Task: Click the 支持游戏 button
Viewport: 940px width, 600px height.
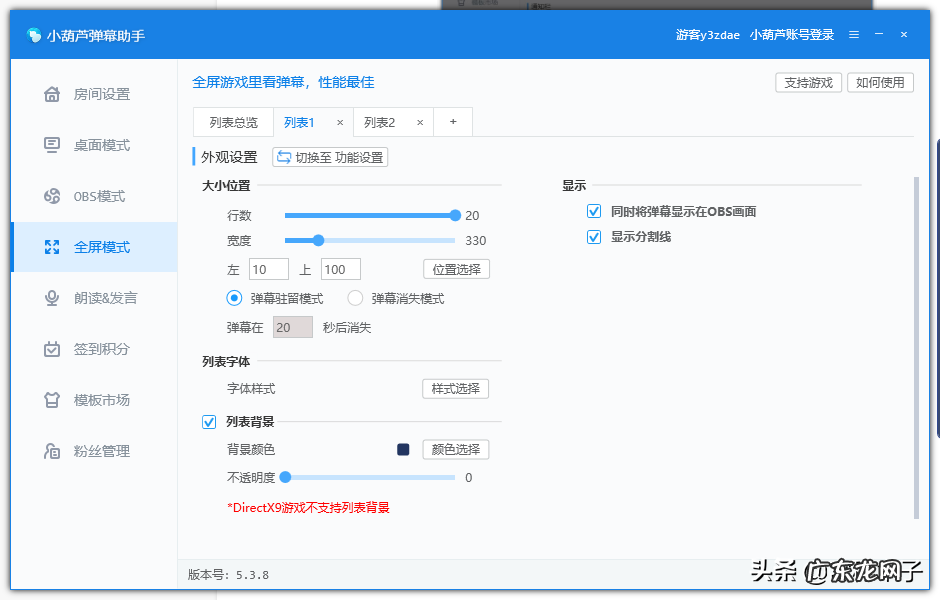Action: [x=808, y=82]
